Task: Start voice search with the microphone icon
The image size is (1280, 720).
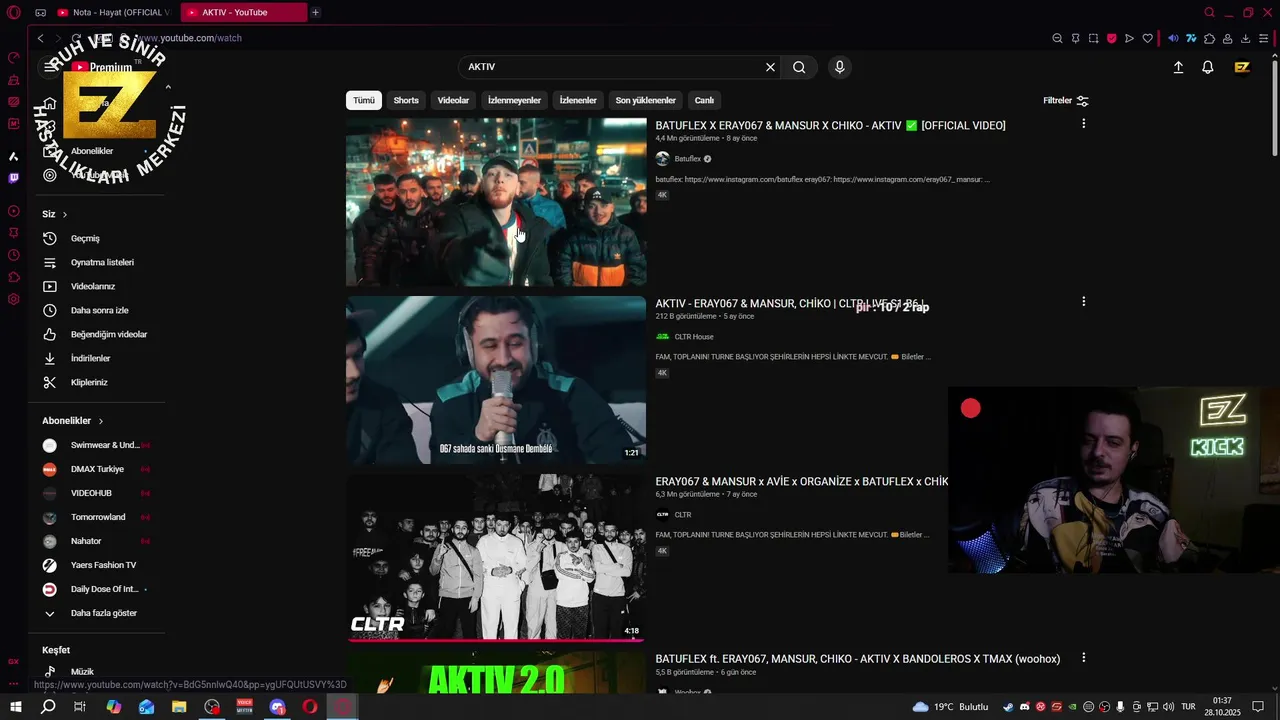Action: (839, 67)
